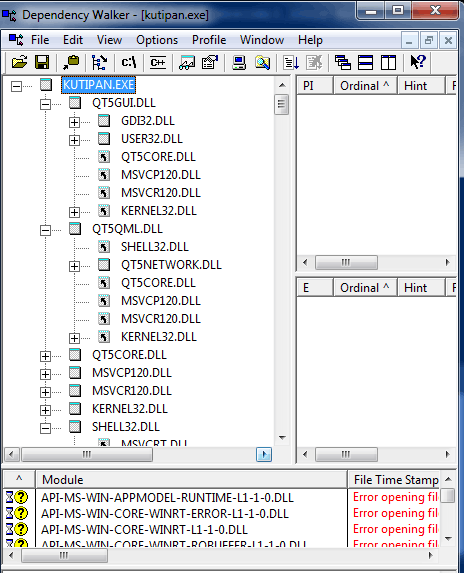Click the context Help arrow-question icon
The height and width of the screenshot is (573, 464).
point(418,62)
